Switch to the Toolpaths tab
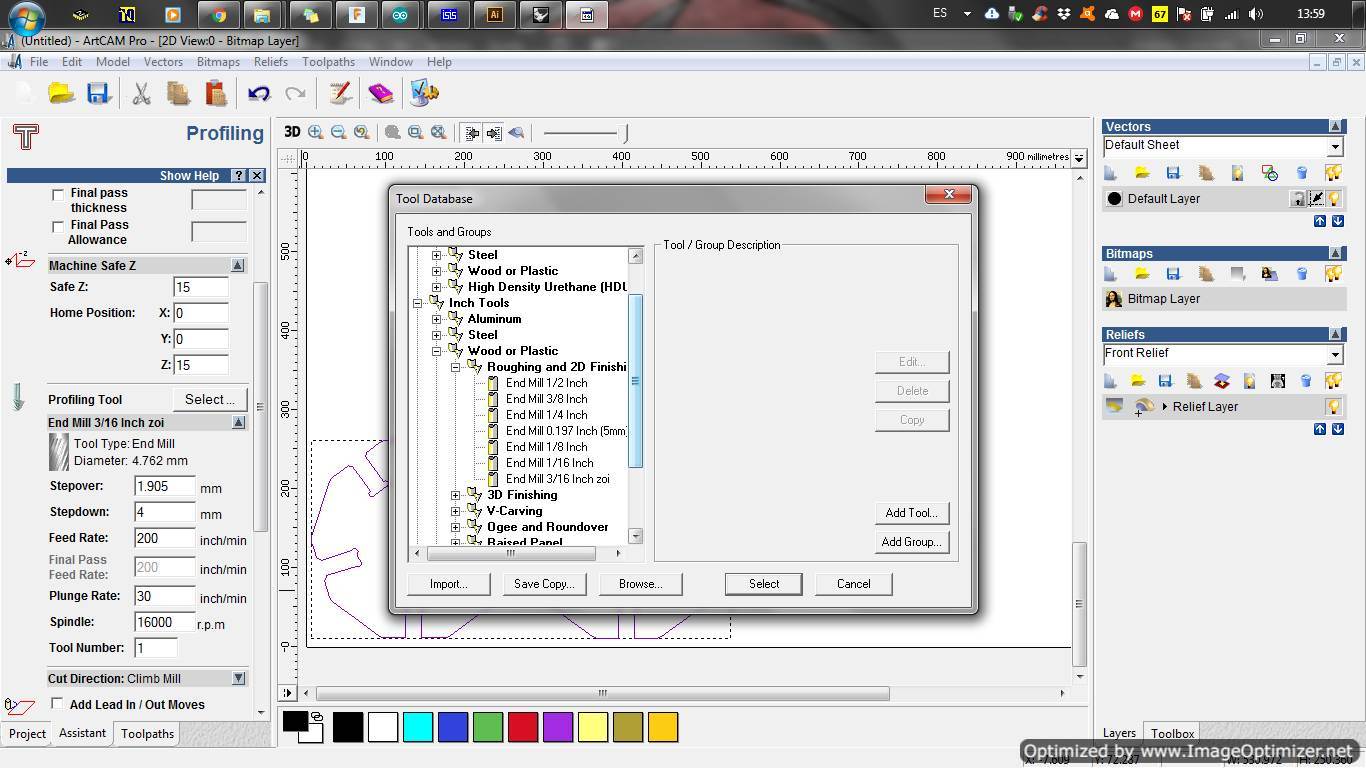1366x768 pixels. pos(147,734)
